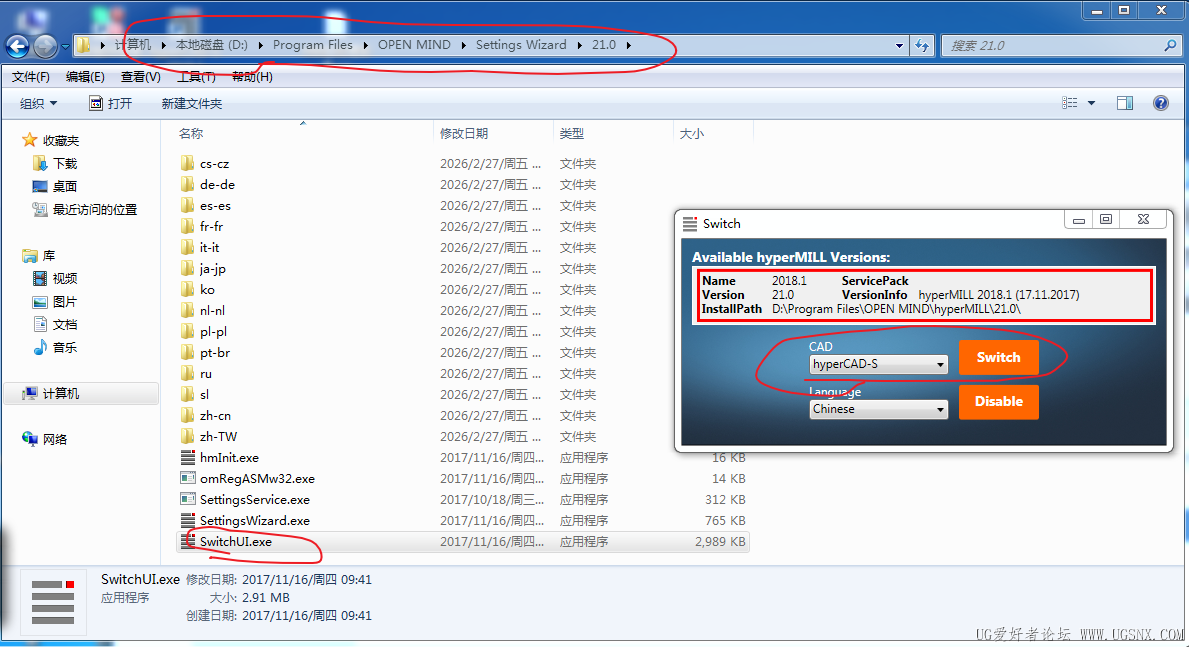Click Settings Wizard breadcrumb segment

pos(521,45)
